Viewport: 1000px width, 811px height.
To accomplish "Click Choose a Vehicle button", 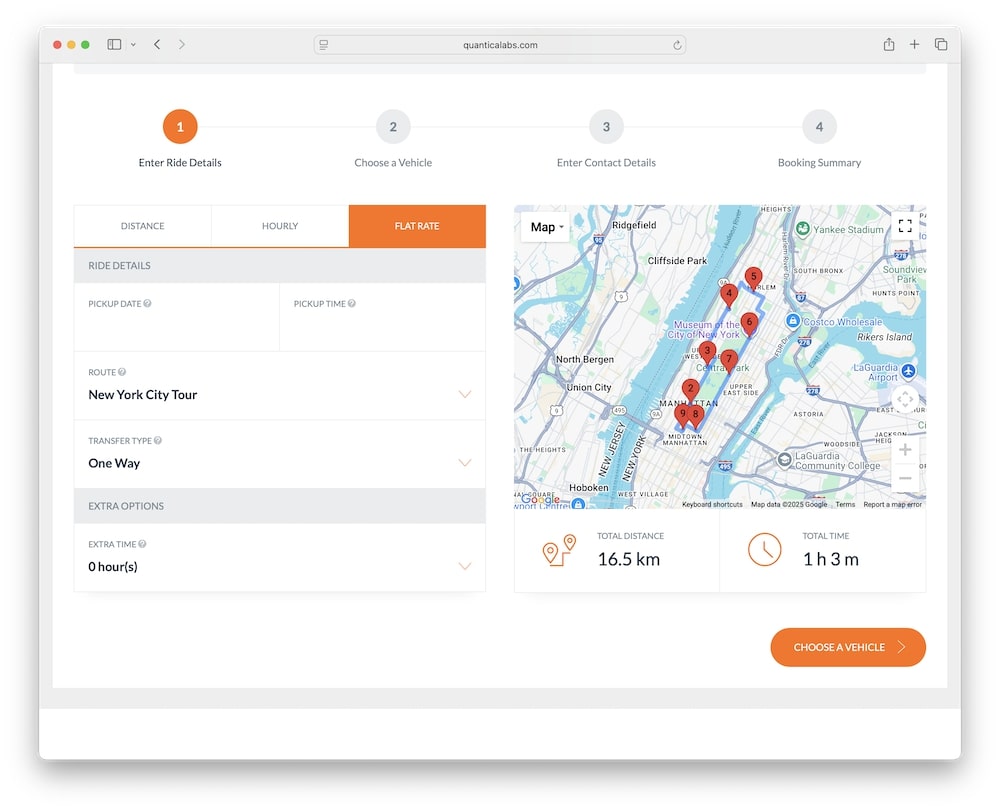I will (x=848, y=647).
